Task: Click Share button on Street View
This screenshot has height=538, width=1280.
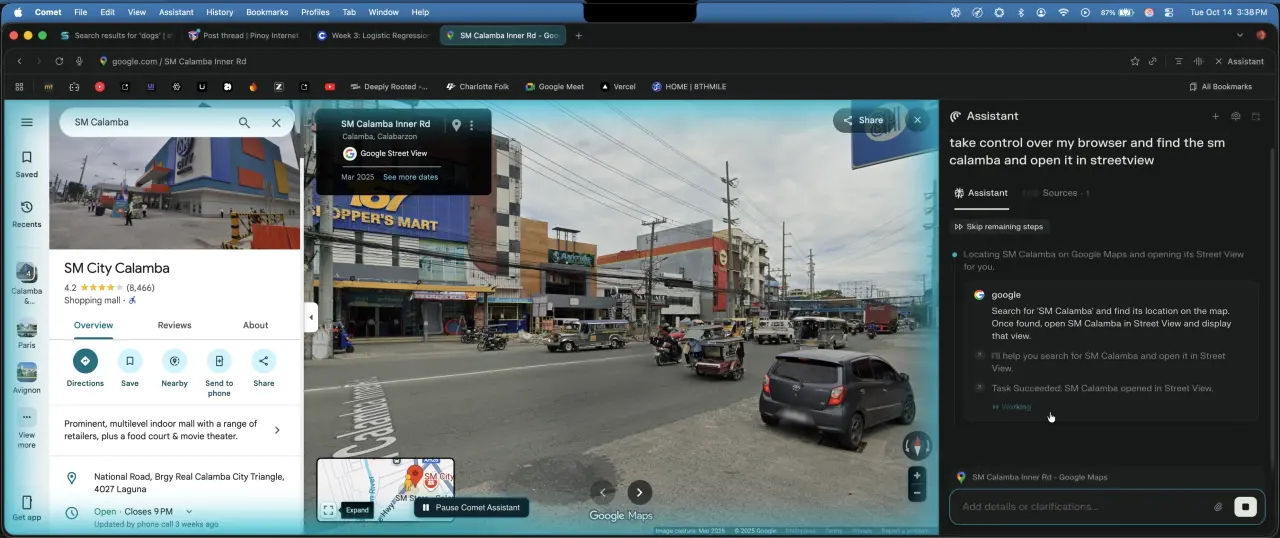Action: (x=864, y=120)
